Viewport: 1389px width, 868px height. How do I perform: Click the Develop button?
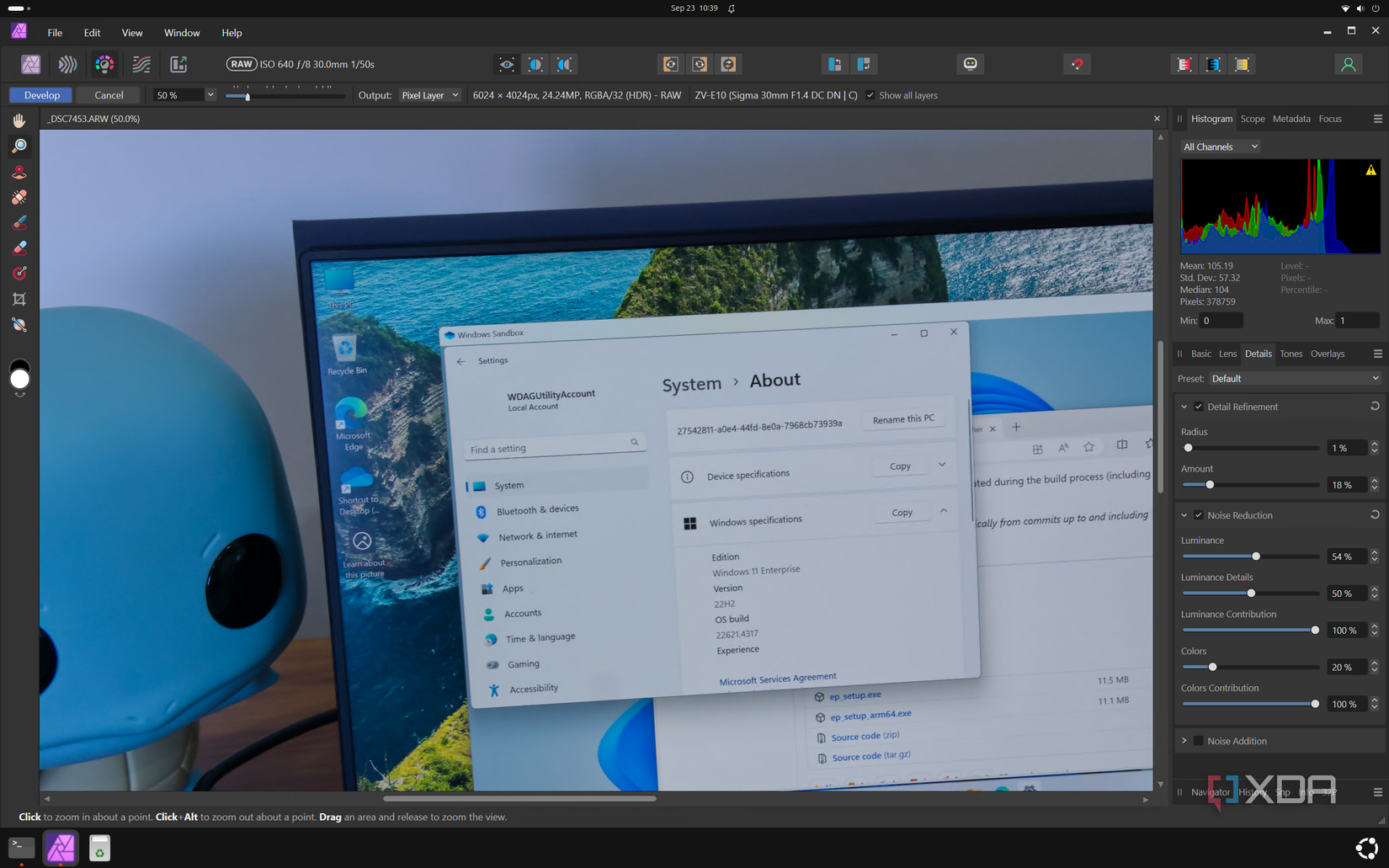41,95
